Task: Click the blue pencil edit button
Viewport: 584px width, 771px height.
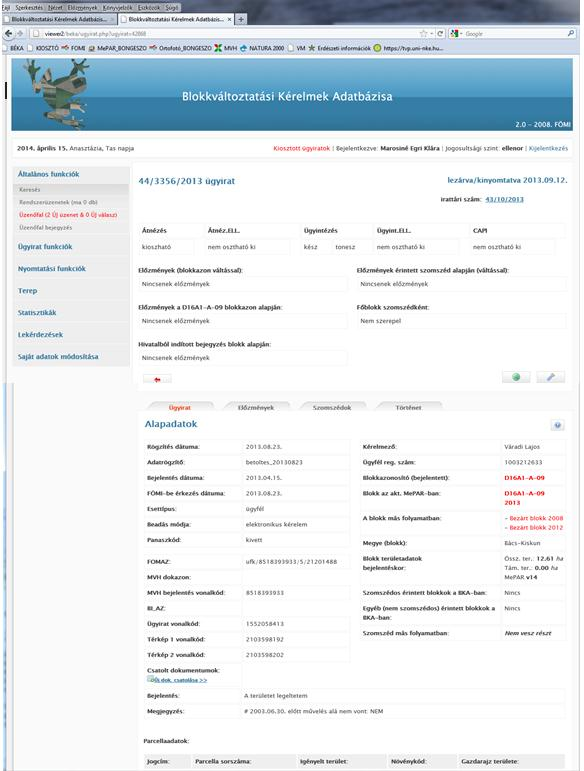Action: (551, 377)
